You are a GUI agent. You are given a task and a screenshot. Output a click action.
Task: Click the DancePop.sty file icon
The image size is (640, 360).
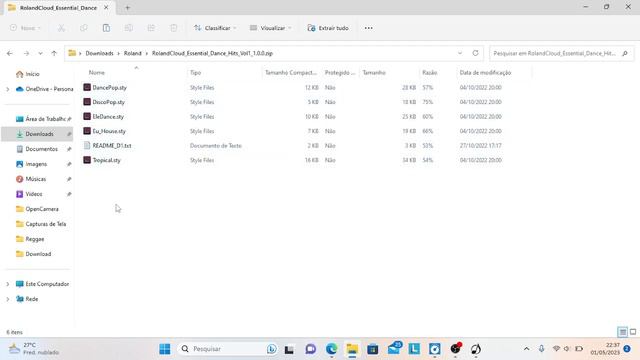87,87
